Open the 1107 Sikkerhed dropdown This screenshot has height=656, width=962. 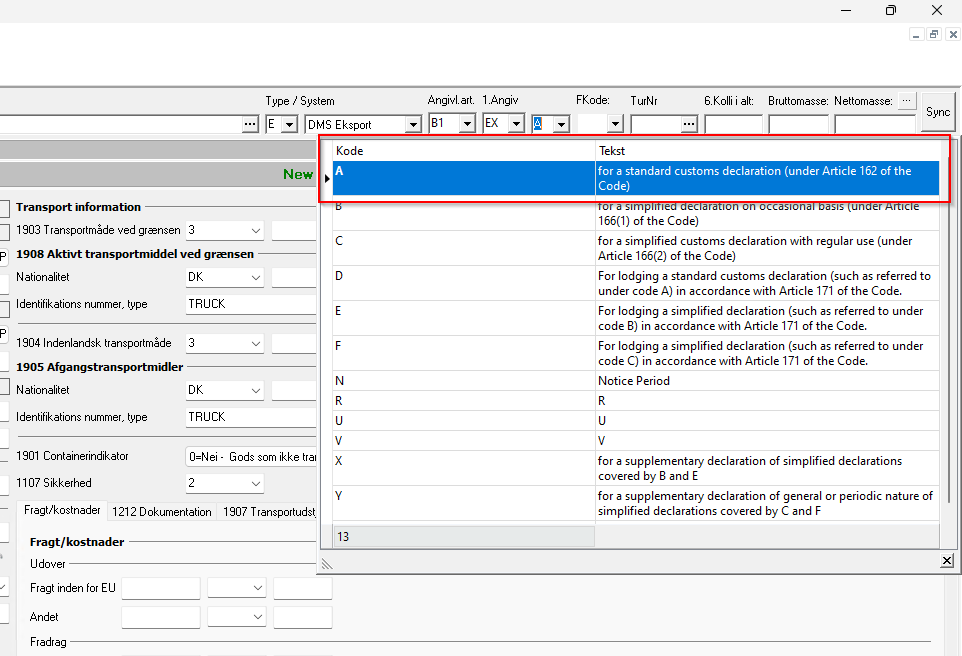(x=256, y=484)
